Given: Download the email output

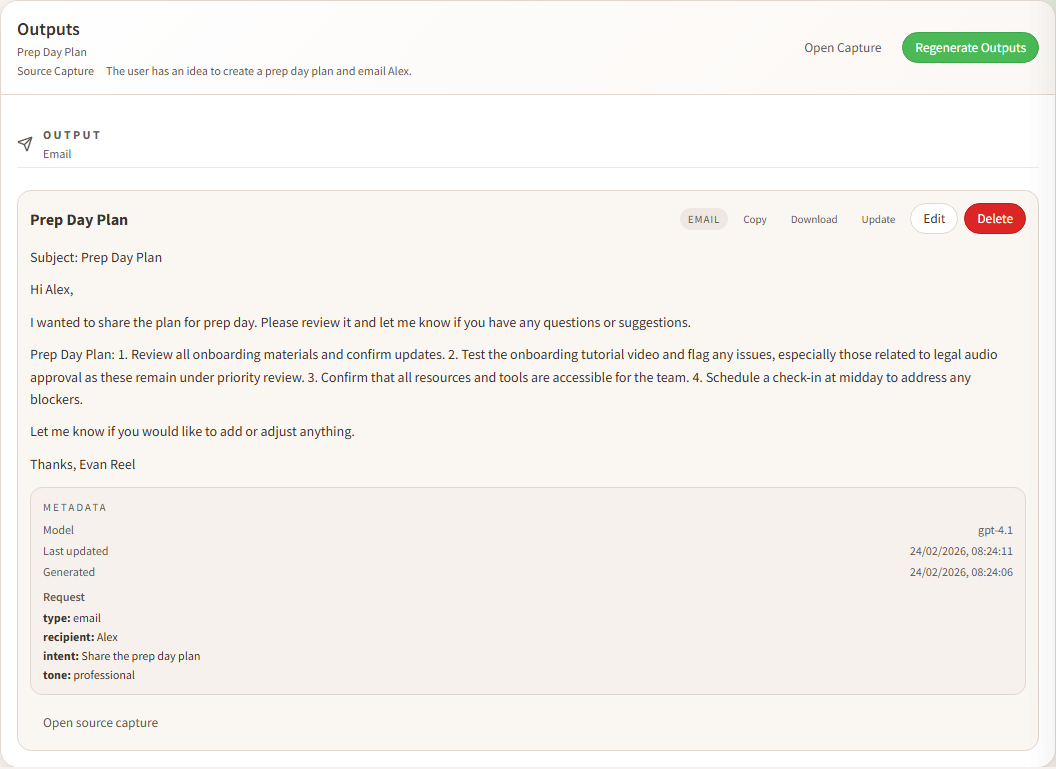Looking at the screenshot, I should [x=813, y=219].
